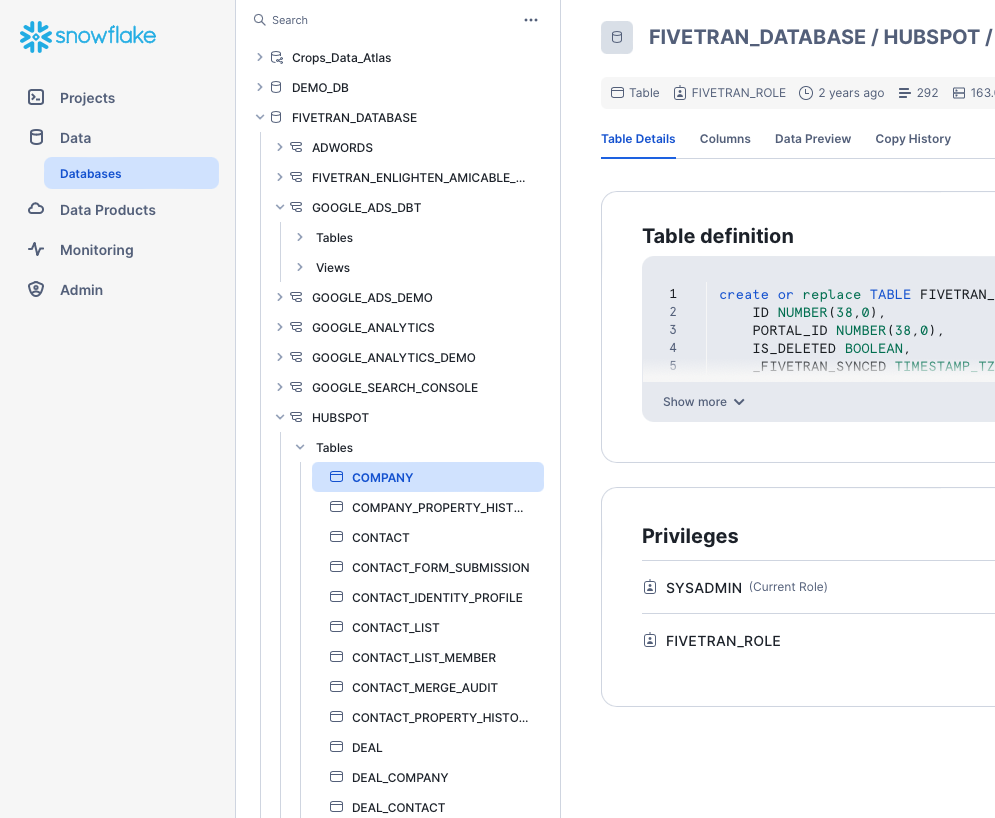Switch to the Table Details tab
Image resolution: width=995 pixels, height=818 pixels.
638,139
